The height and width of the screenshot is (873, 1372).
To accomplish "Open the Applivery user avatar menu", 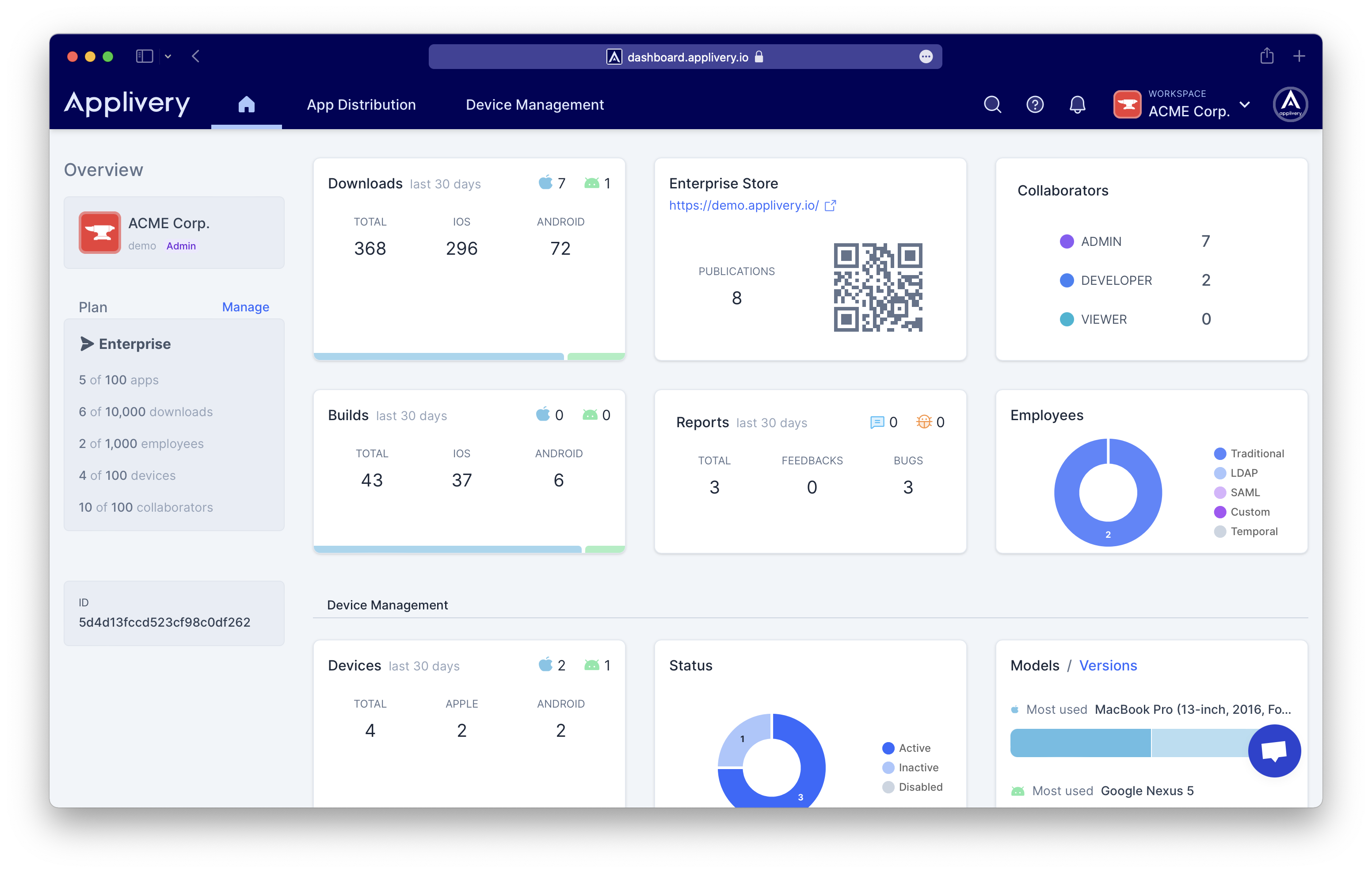I will click(1290, 104).
